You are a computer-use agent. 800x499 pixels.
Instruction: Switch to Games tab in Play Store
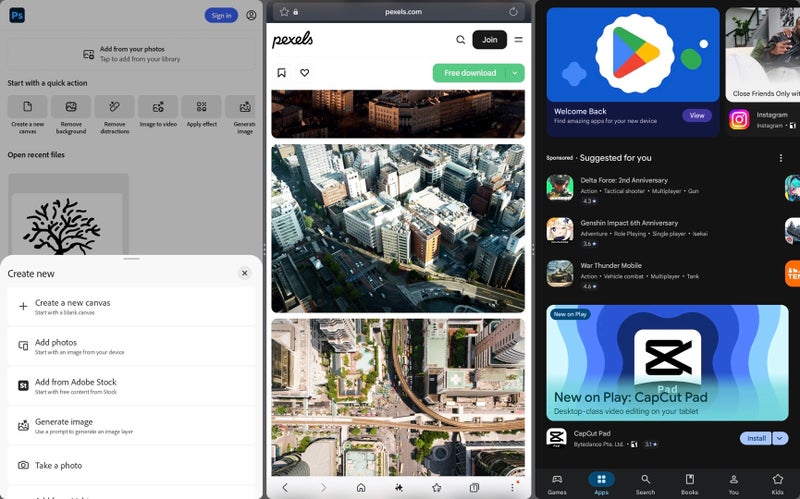(557, 484)
